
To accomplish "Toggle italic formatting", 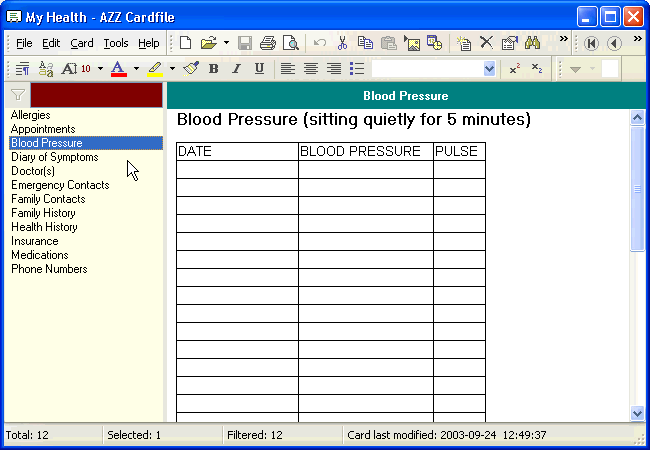I will coord(236,68).
